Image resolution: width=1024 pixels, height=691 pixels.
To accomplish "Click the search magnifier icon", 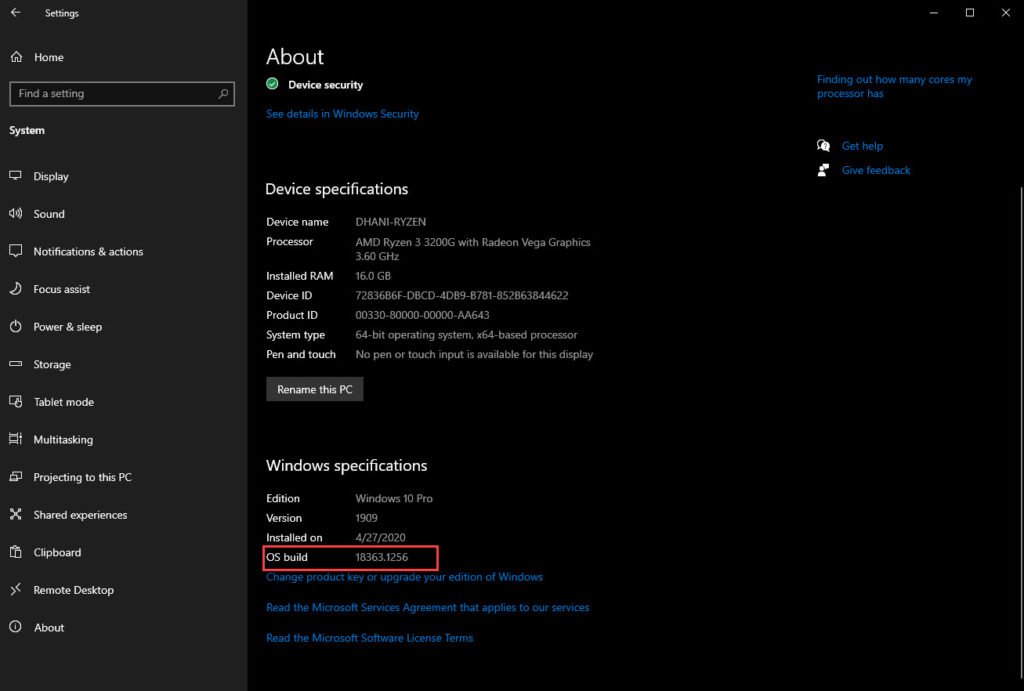I will (x=223, y=93).
